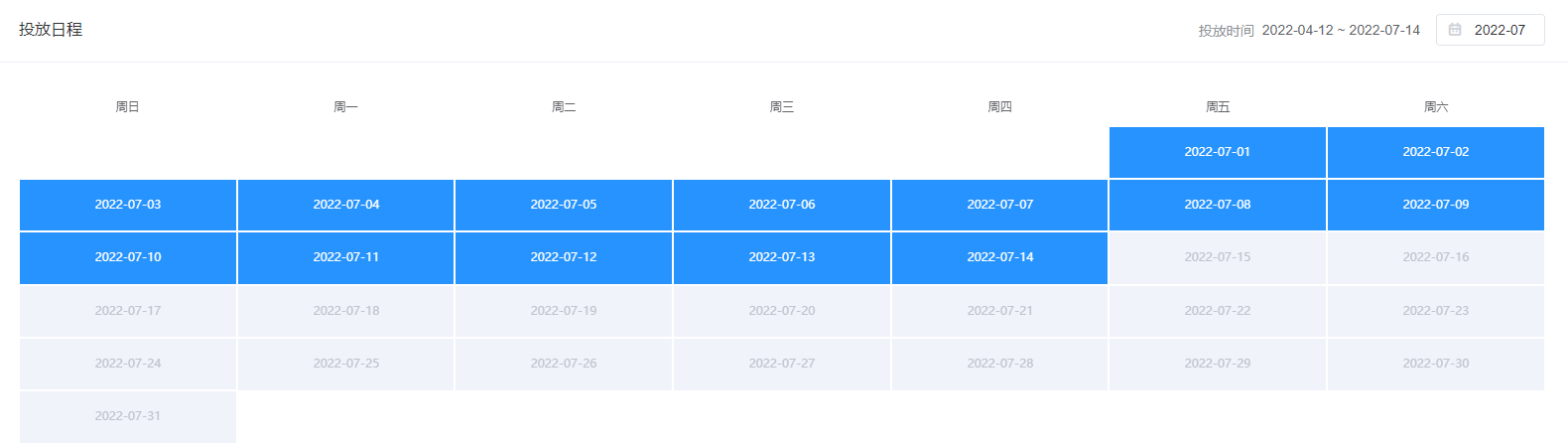The image size is (1568, 447).
Task: Click the greyed 2022-07-15 cell
Action: (1218, 257)
